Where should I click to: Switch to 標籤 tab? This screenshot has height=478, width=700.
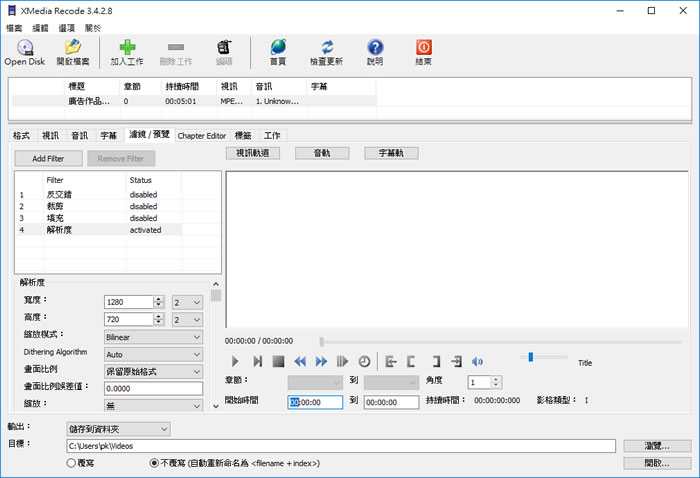coord(243,136)
